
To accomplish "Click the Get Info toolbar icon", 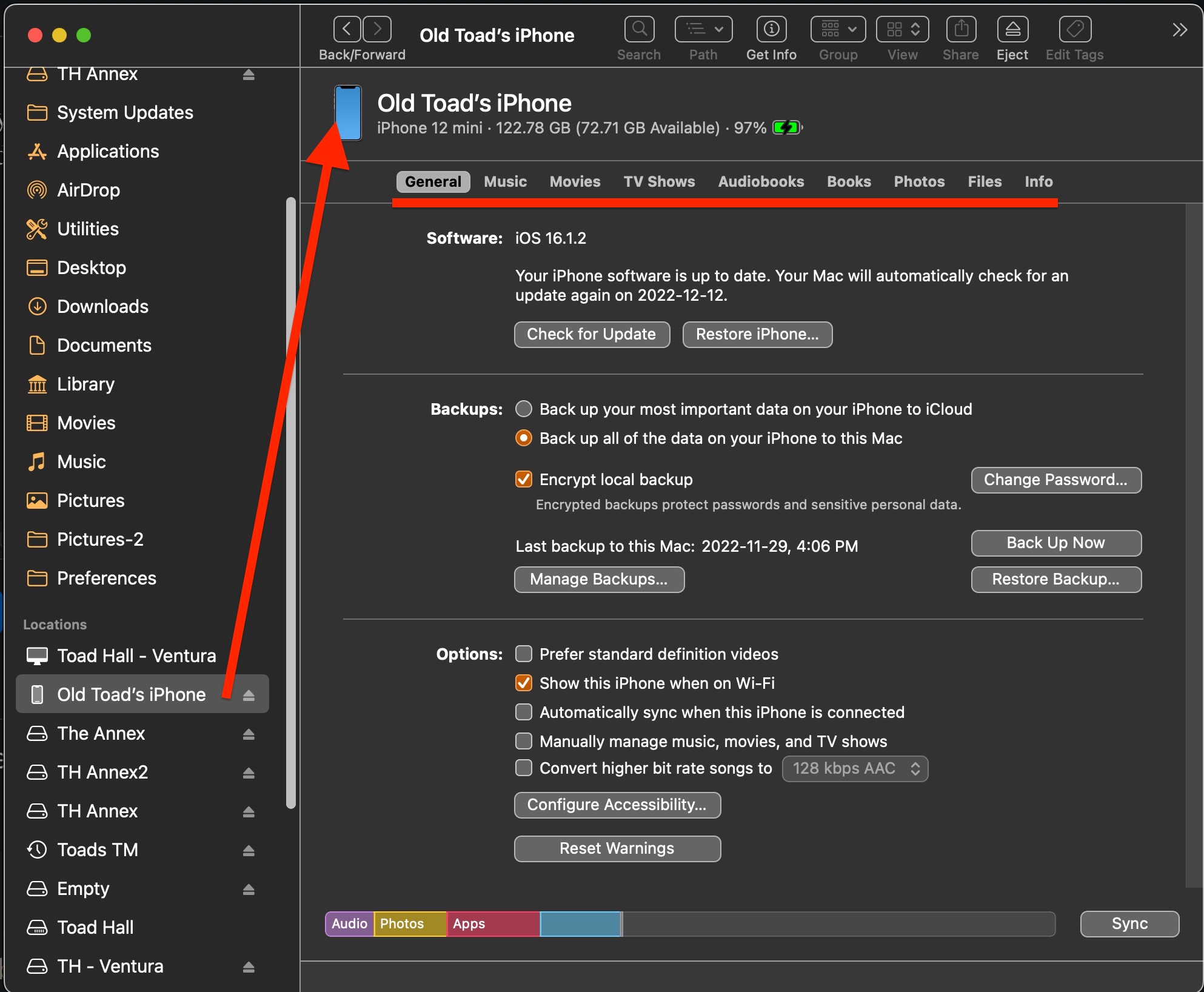I will coord(771,30).
